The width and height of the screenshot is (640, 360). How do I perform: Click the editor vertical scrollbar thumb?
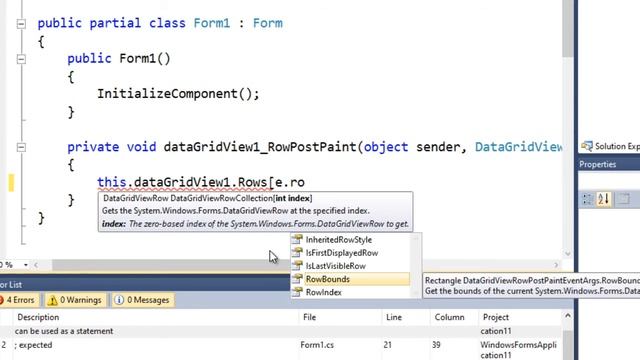tap(567, 29)
